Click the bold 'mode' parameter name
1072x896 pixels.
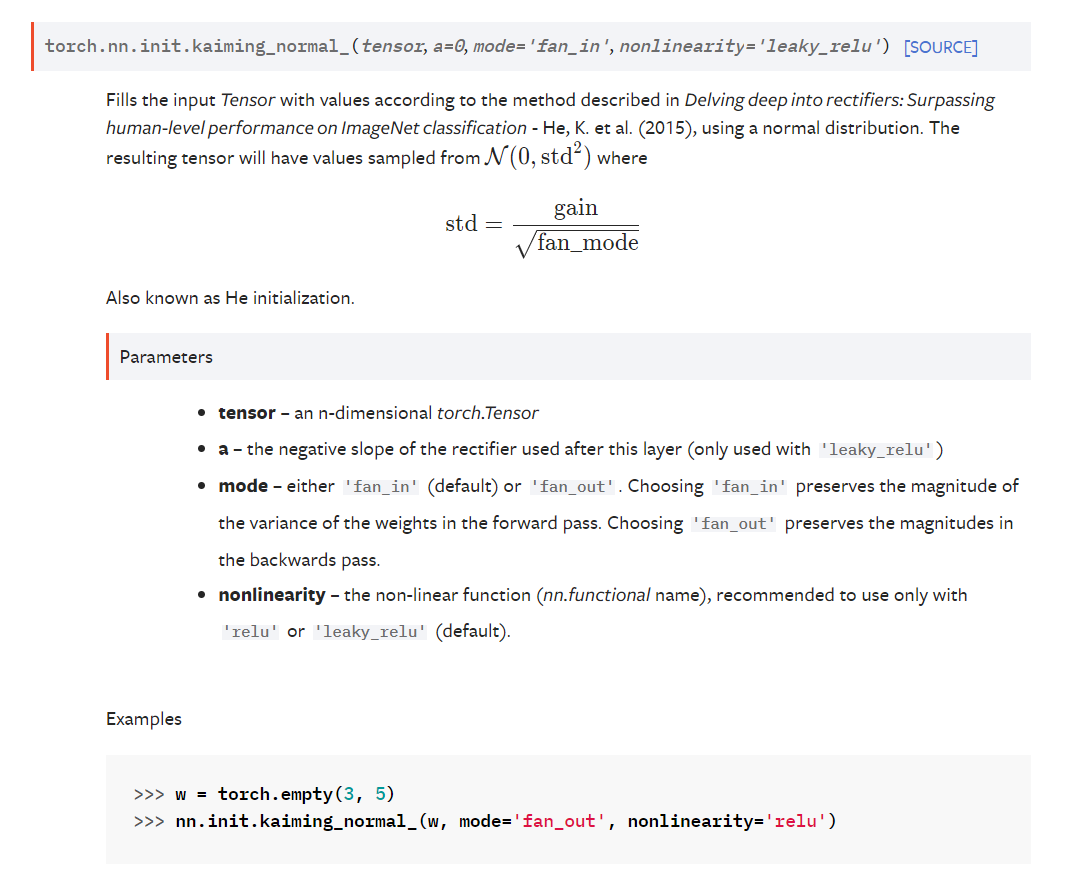243,486
